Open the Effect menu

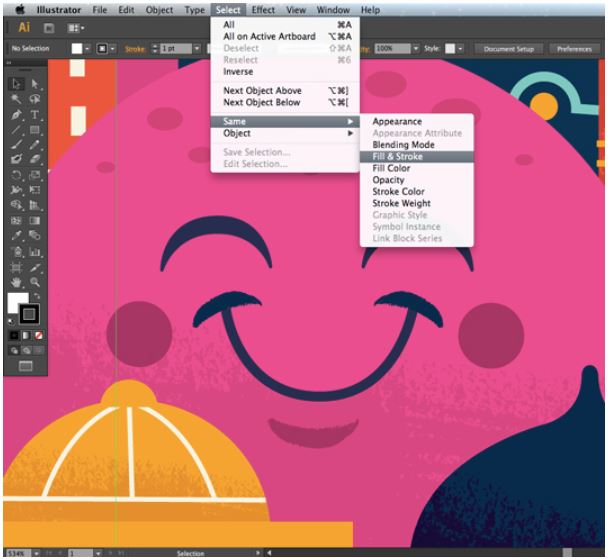pos(263,10)
